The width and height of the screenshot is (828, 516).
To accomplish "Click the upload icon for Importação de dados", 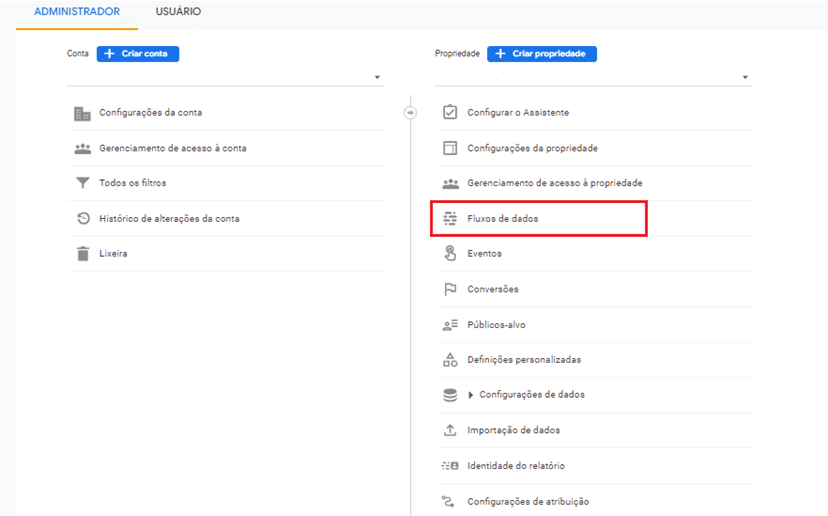I will click(x=450, y=430).
